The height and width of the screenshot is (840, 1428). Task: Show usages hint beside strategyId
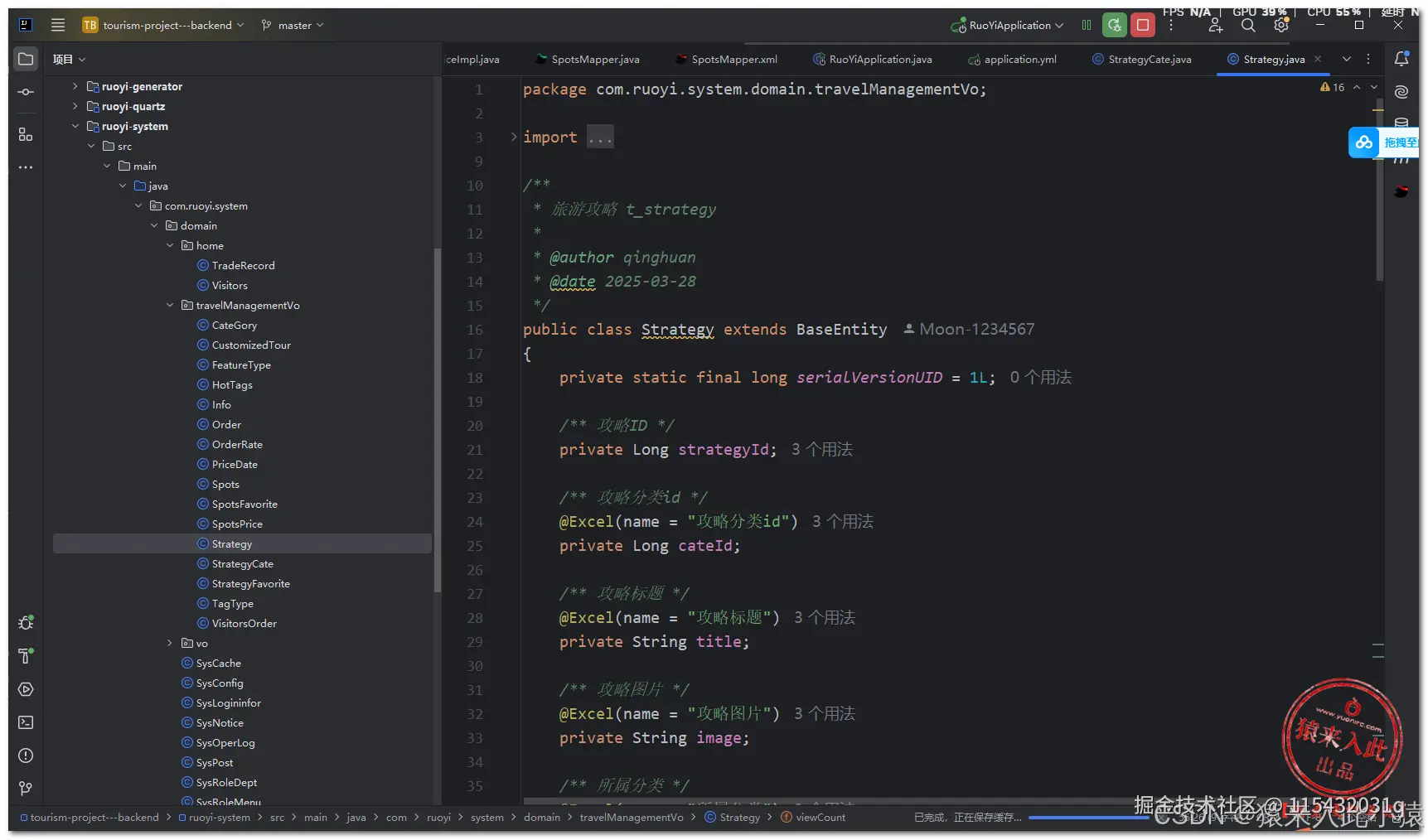pos(822,449)
